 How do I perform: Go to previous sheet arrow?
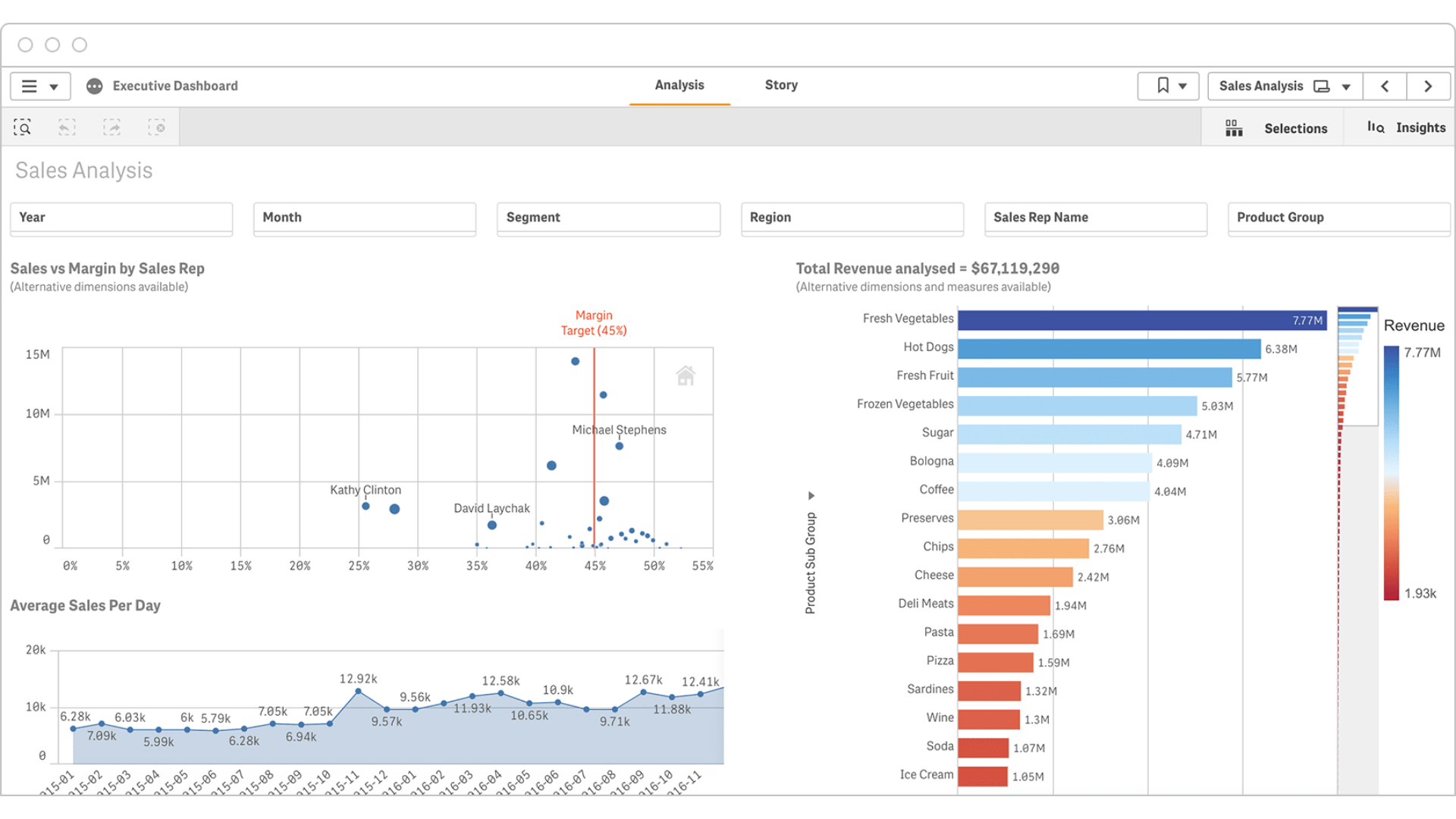pos(1385,86)
